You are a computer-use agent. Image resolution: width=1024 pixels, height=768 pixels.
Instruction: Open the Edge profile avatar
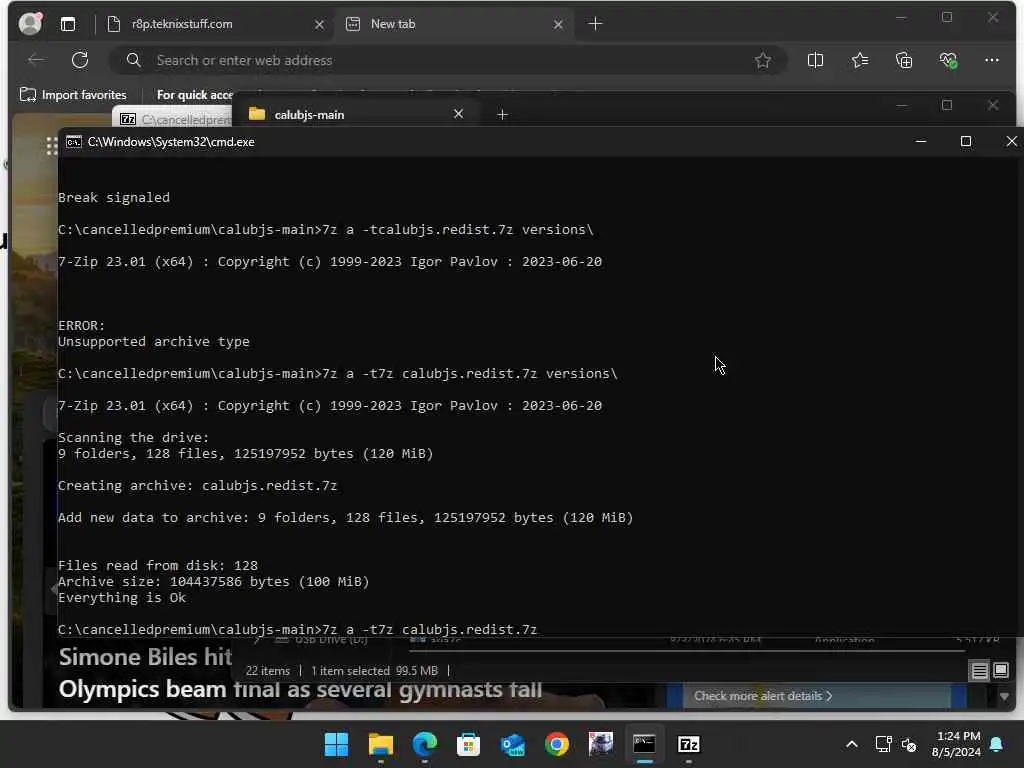30,24
